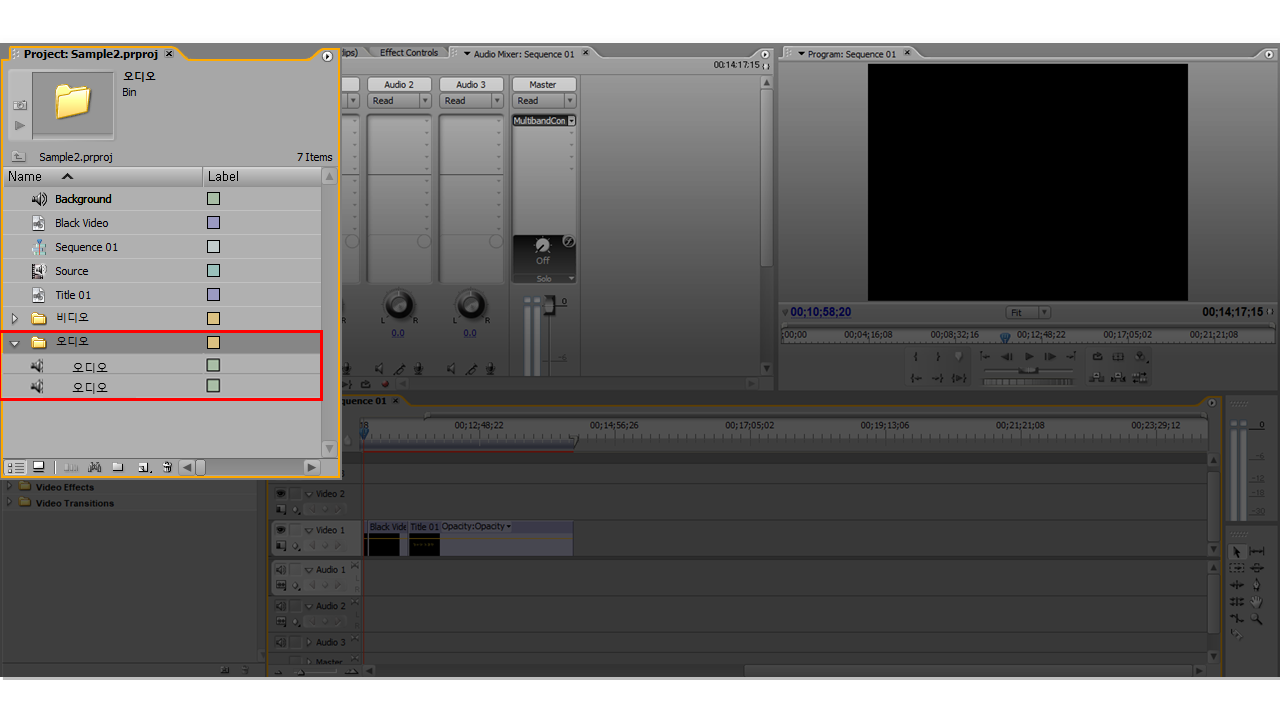Click Play In to Out button

959,378
